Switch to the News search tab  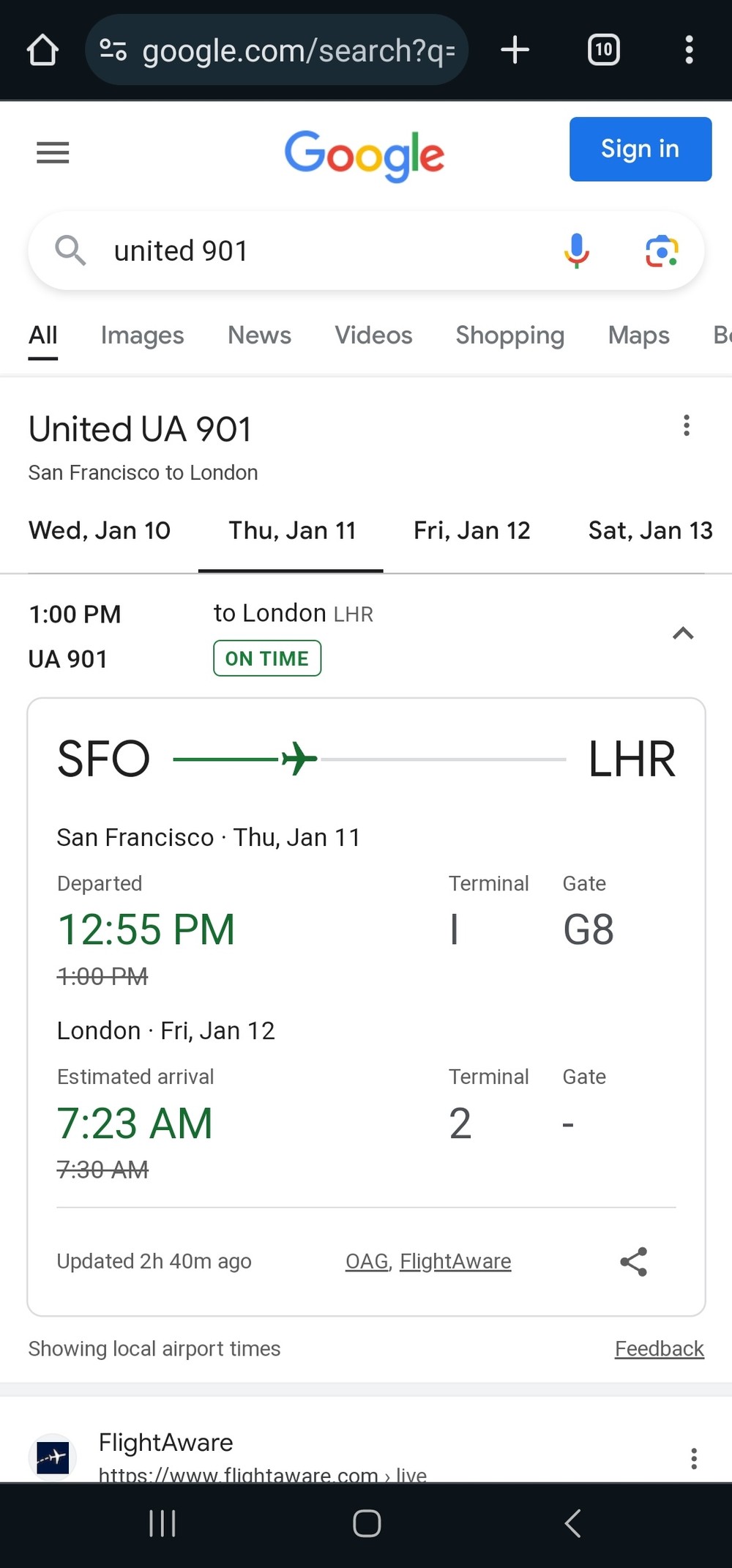coord(259,335)
